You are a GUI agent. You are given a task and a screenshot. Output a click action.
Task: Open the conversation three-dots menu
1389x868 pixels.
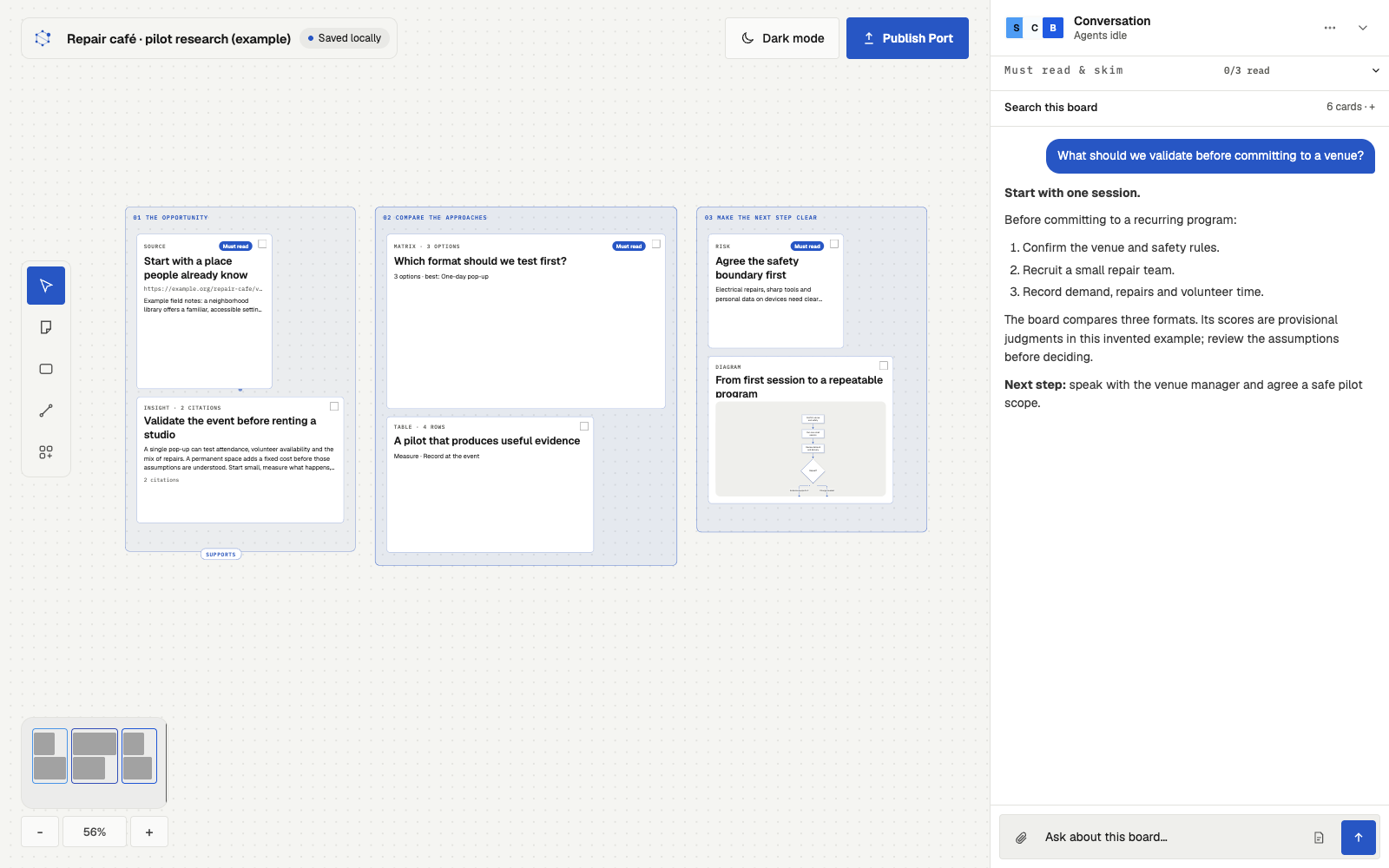coord(1330,28)
